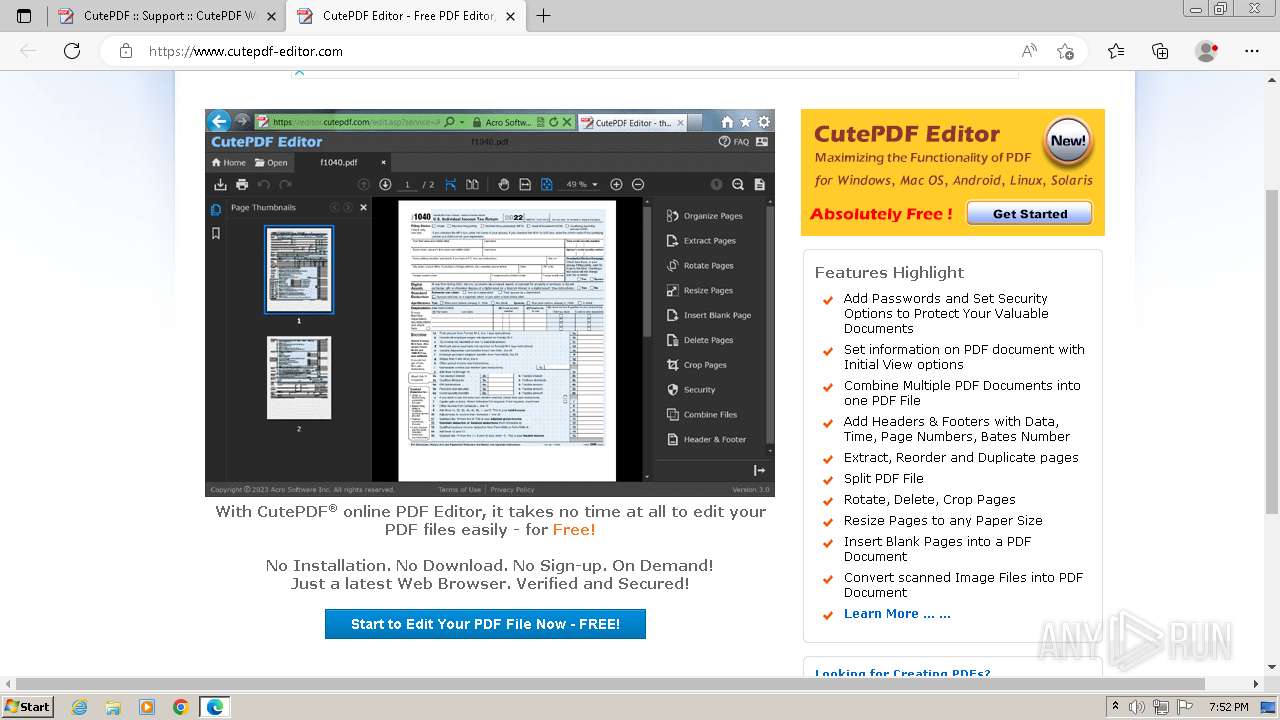Open Collections panel
Image resolution: width=1280 pixels, height=720 pixels.
pos(1160,51)
